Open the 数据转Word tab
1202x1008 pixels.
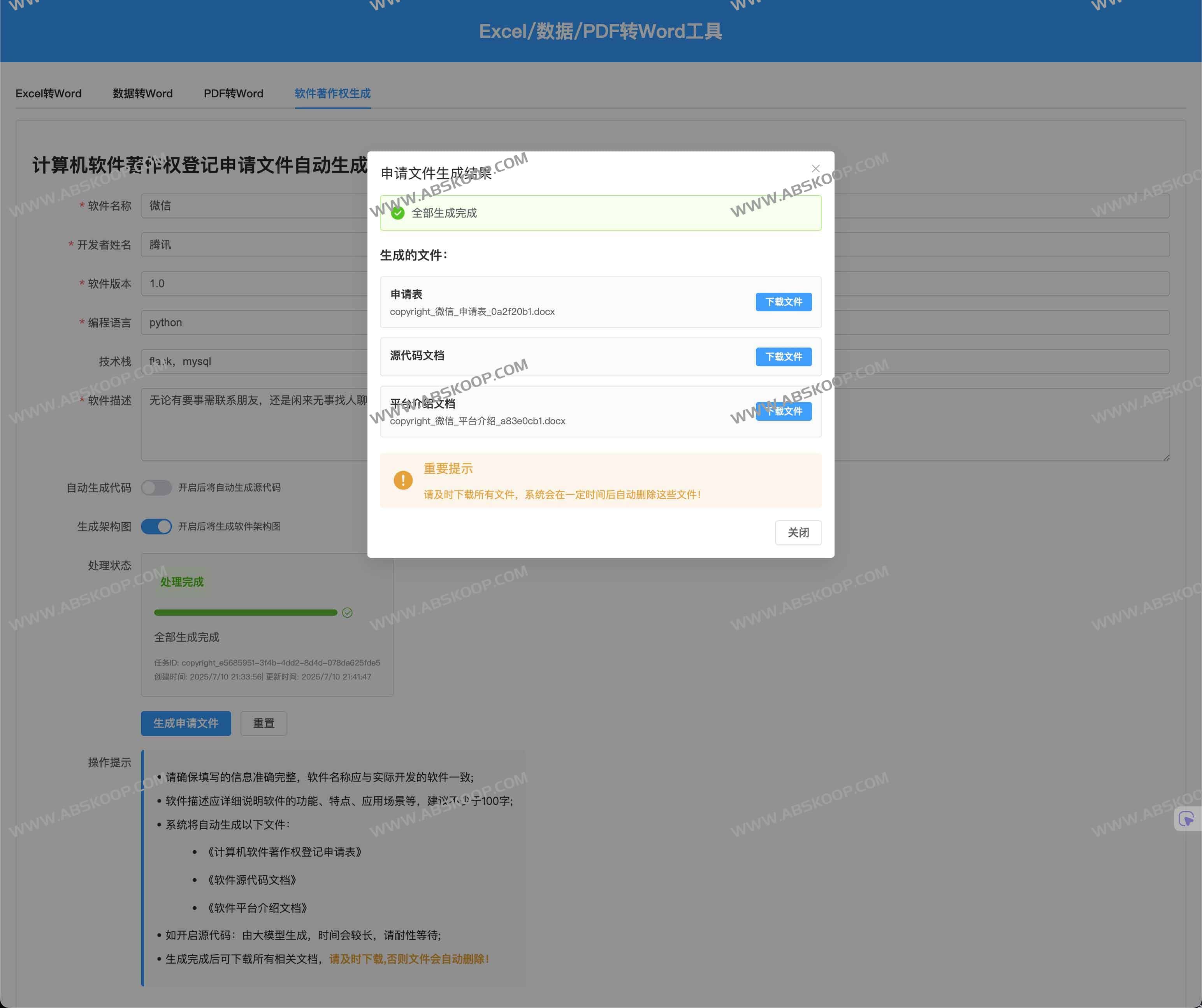142,93
